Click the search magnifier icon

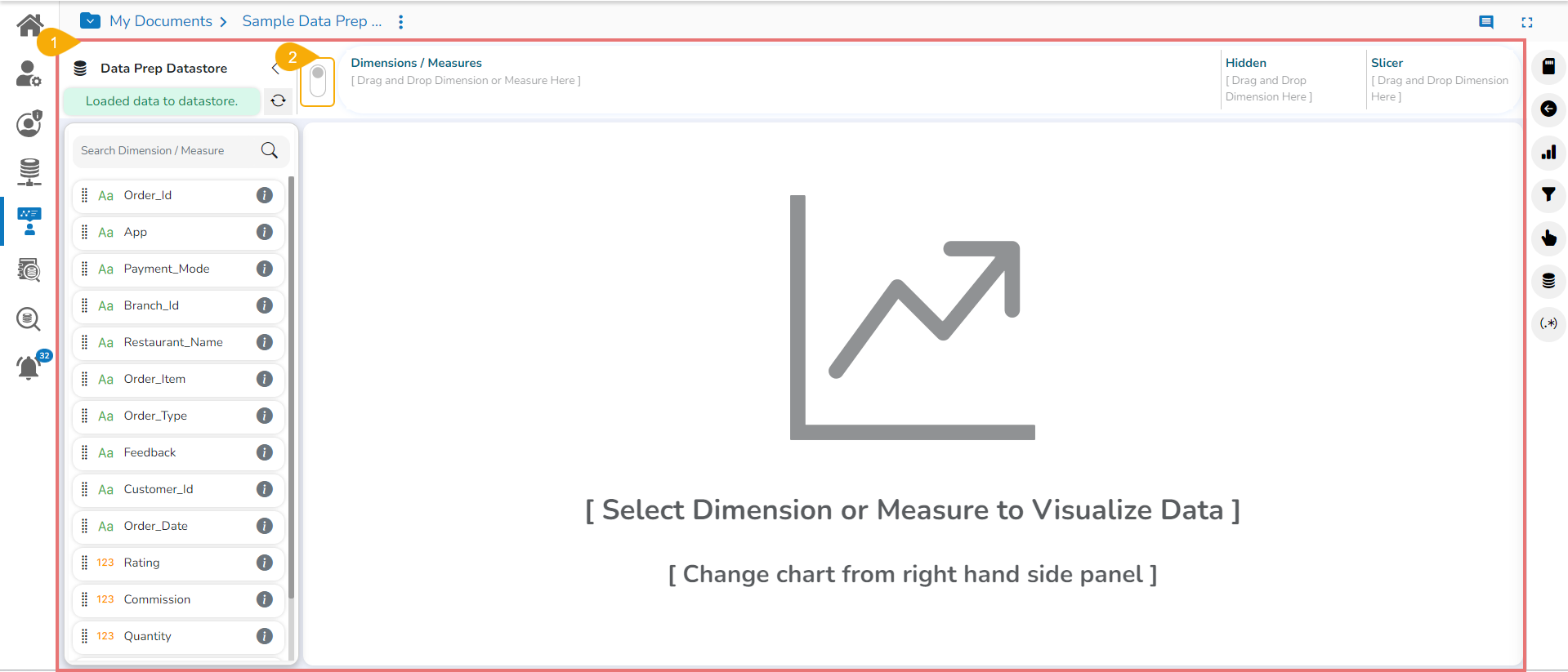point(269,150)
